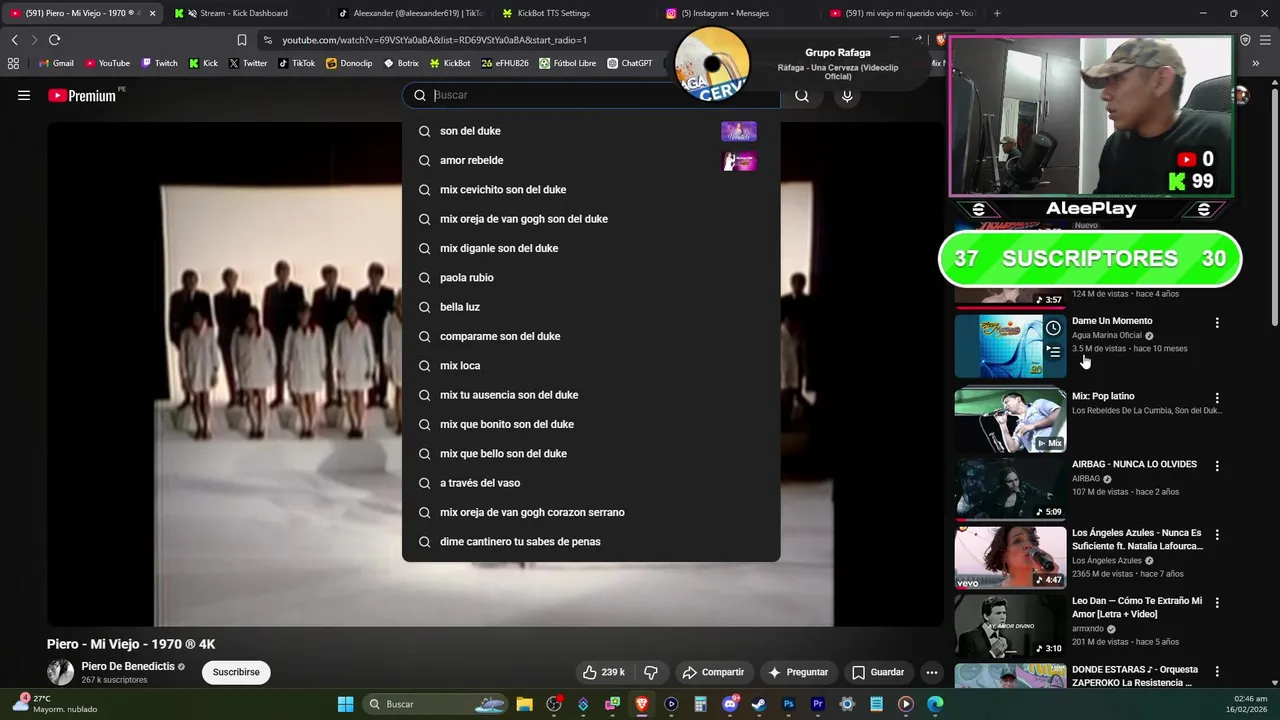The height and width of the screenshot is (720, 1280).
Task: Open the ChatGPT bookmark
Action: tap(629, 63)
